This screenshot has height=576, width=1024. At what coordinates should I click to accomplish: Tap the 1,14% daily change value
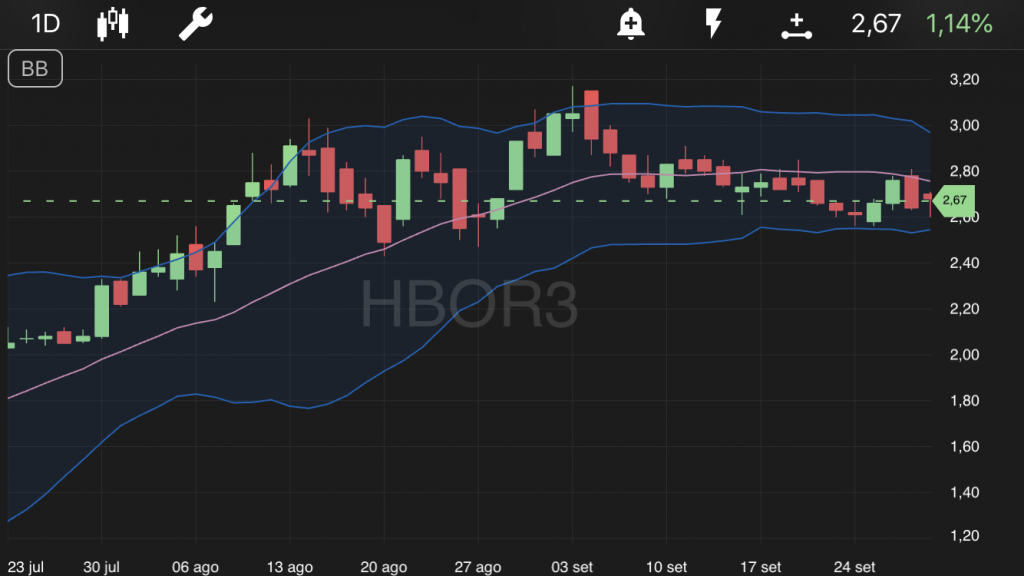point(959,24)
